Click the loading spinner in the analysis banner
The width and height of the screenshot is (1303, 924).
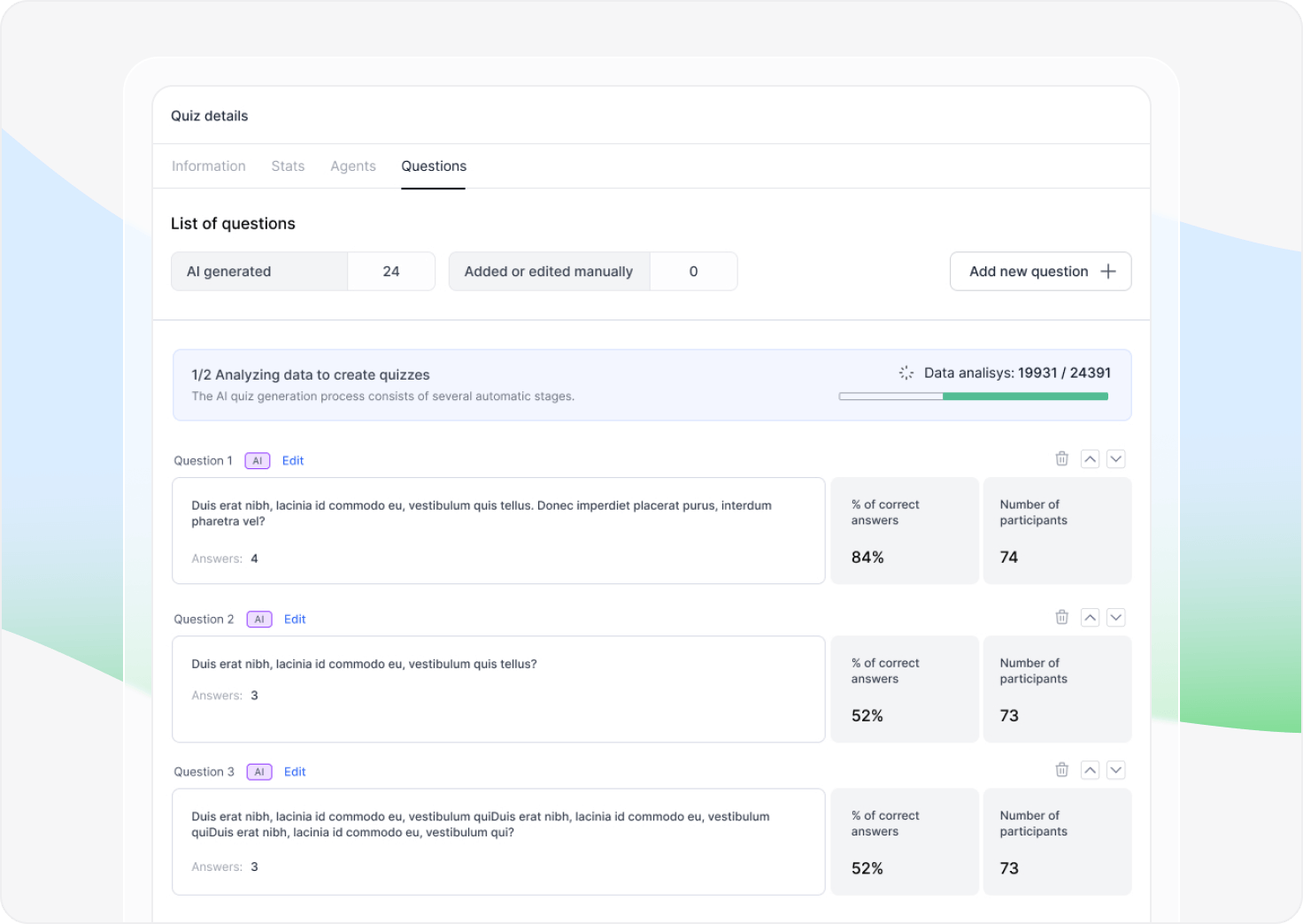(x=905, y=373)
